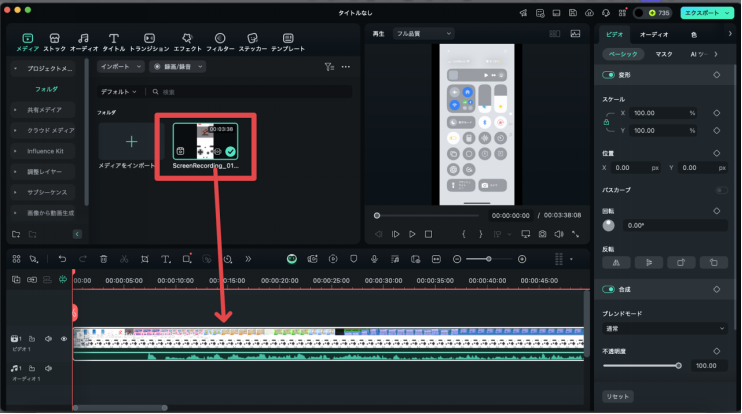Toggle the 変形 (Transform) switch
742x414 pixels.
click(608, 75)
